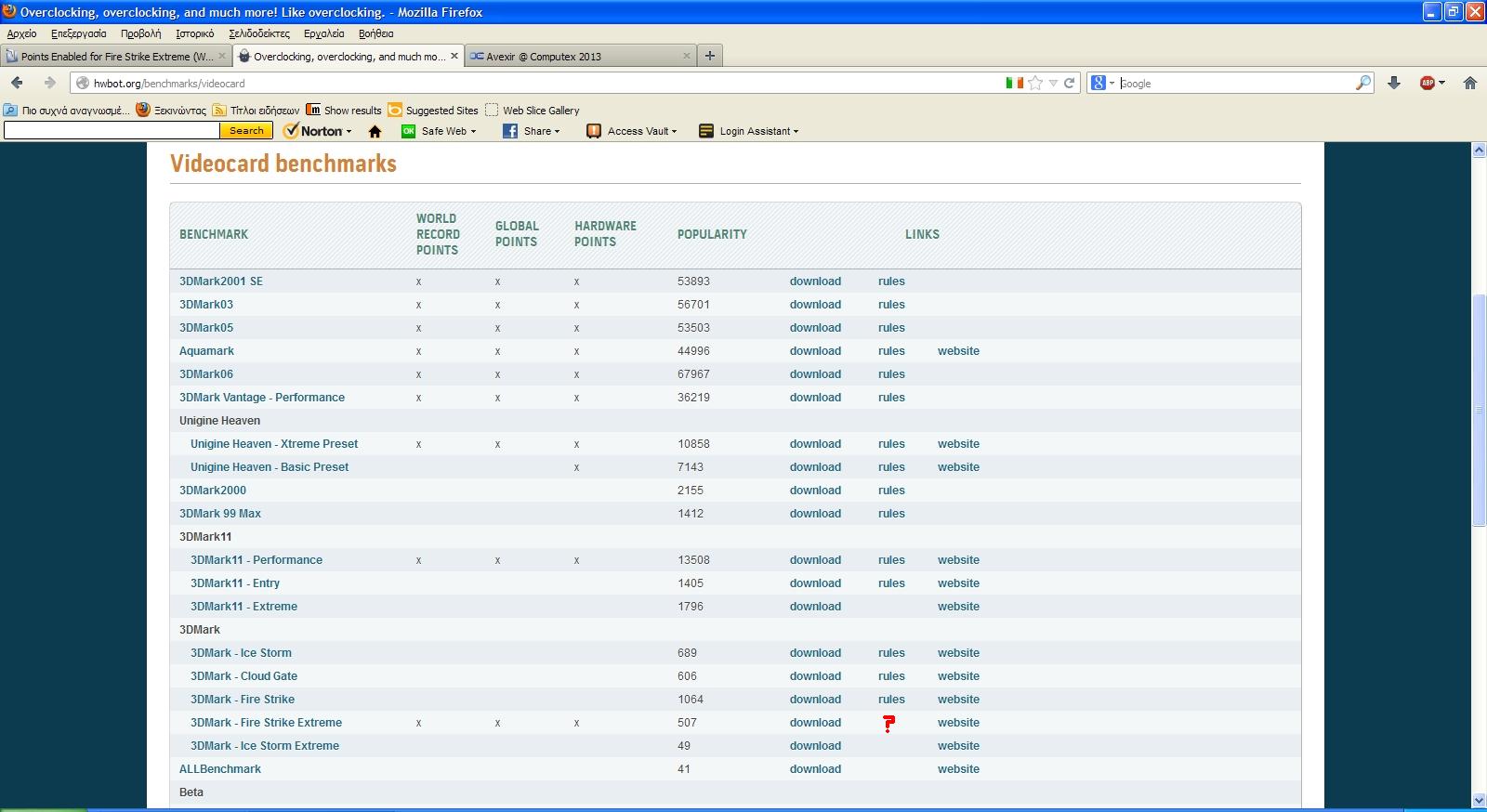
Task: Open the Αρχείο menu
Action: [21, 33]
